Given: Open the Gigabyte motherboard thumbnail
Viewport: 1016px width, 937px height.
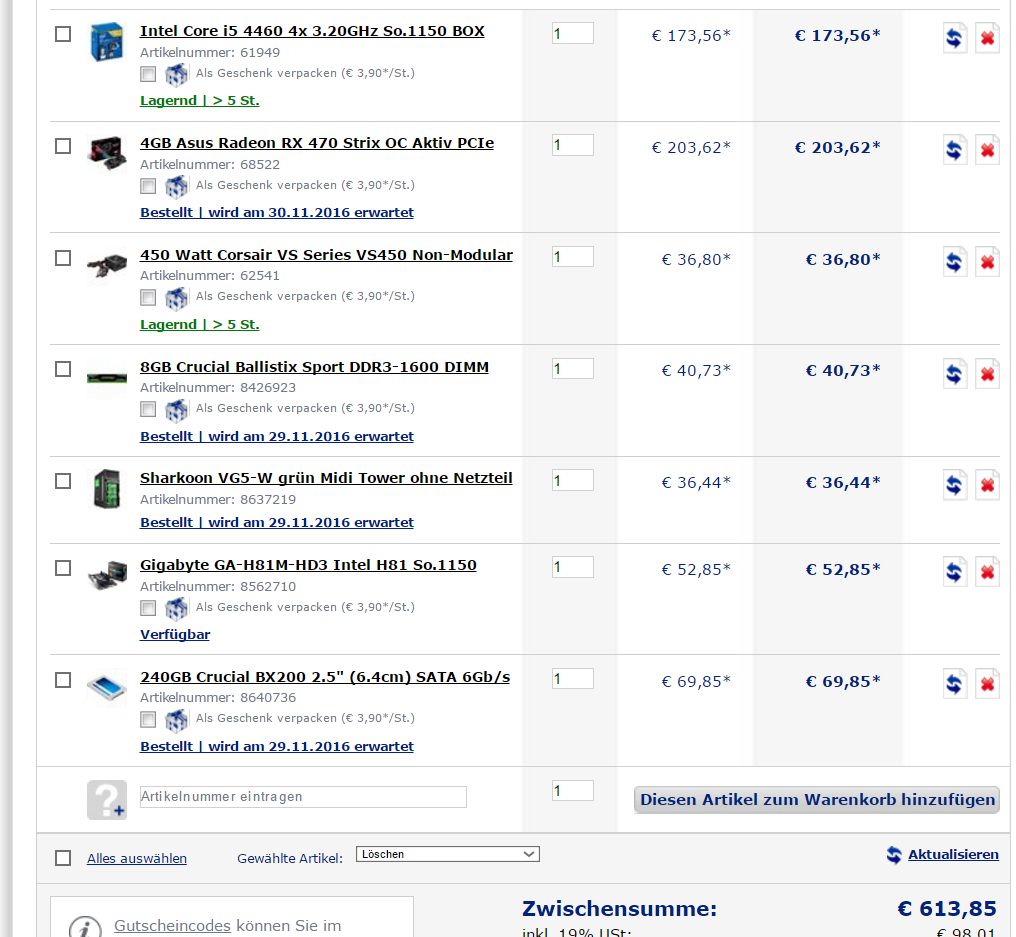Looking at the screenshot, I should click(x=107, y=575).
